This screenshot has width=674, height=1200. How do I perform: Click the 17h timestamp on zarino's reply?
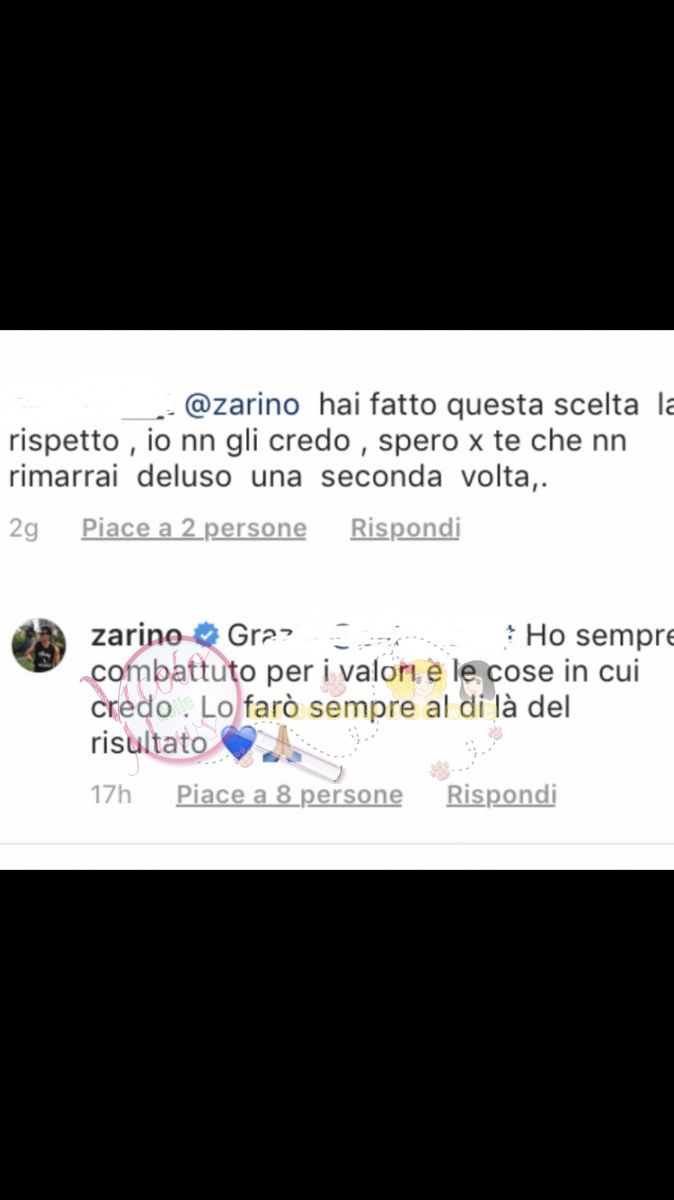(x=110, y=795)
